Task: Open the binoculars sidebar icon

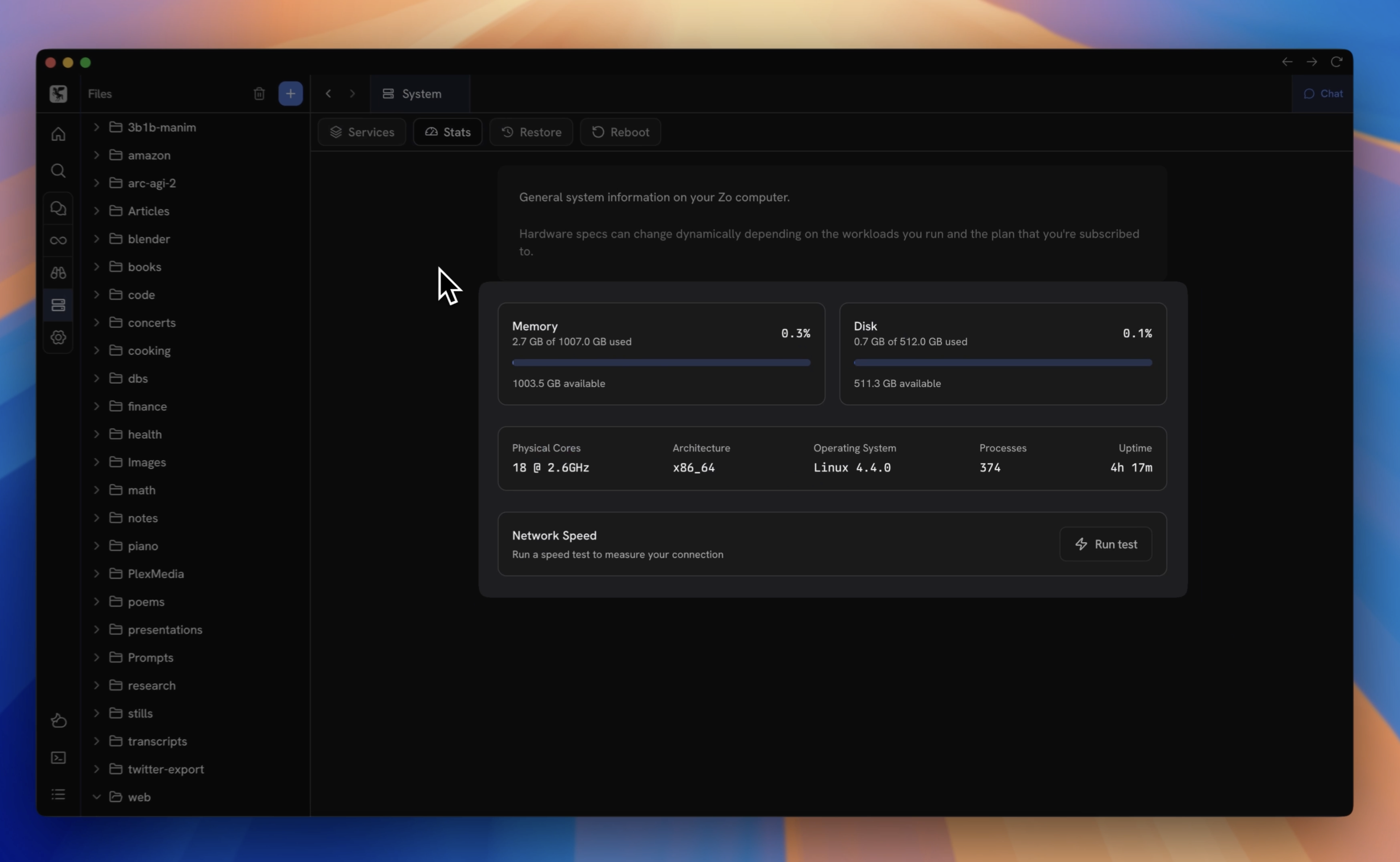Action: click(x=58, y=273)
